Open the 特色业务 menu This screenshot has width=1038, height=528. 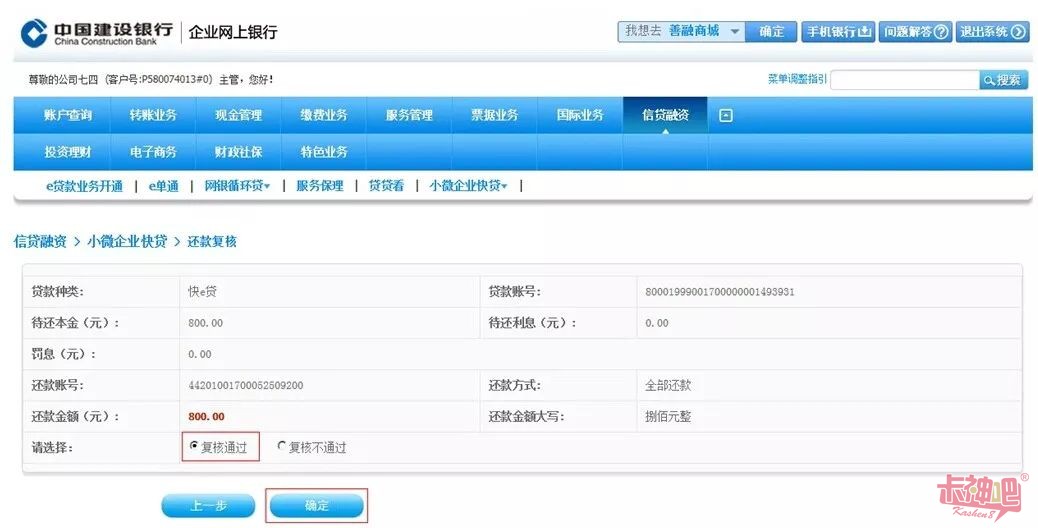[x=324, y=152]
